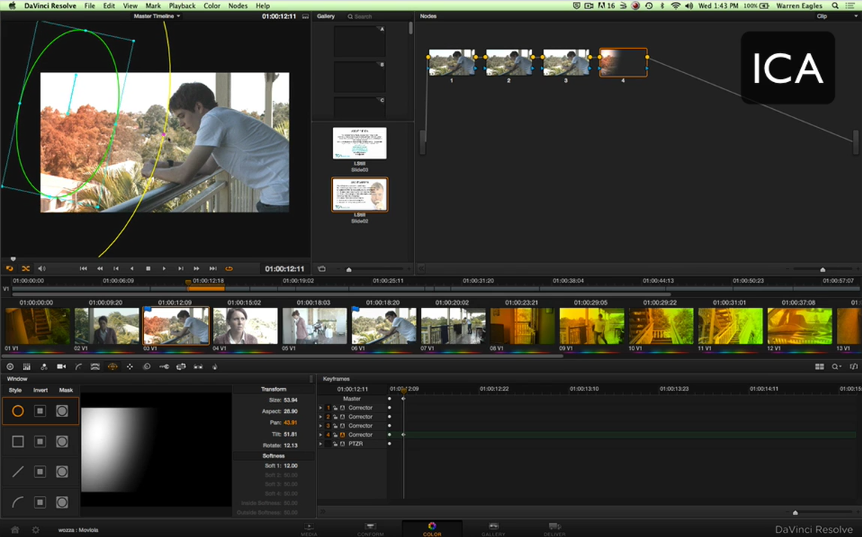Open the Project Manager home icon

click(15, 530)
